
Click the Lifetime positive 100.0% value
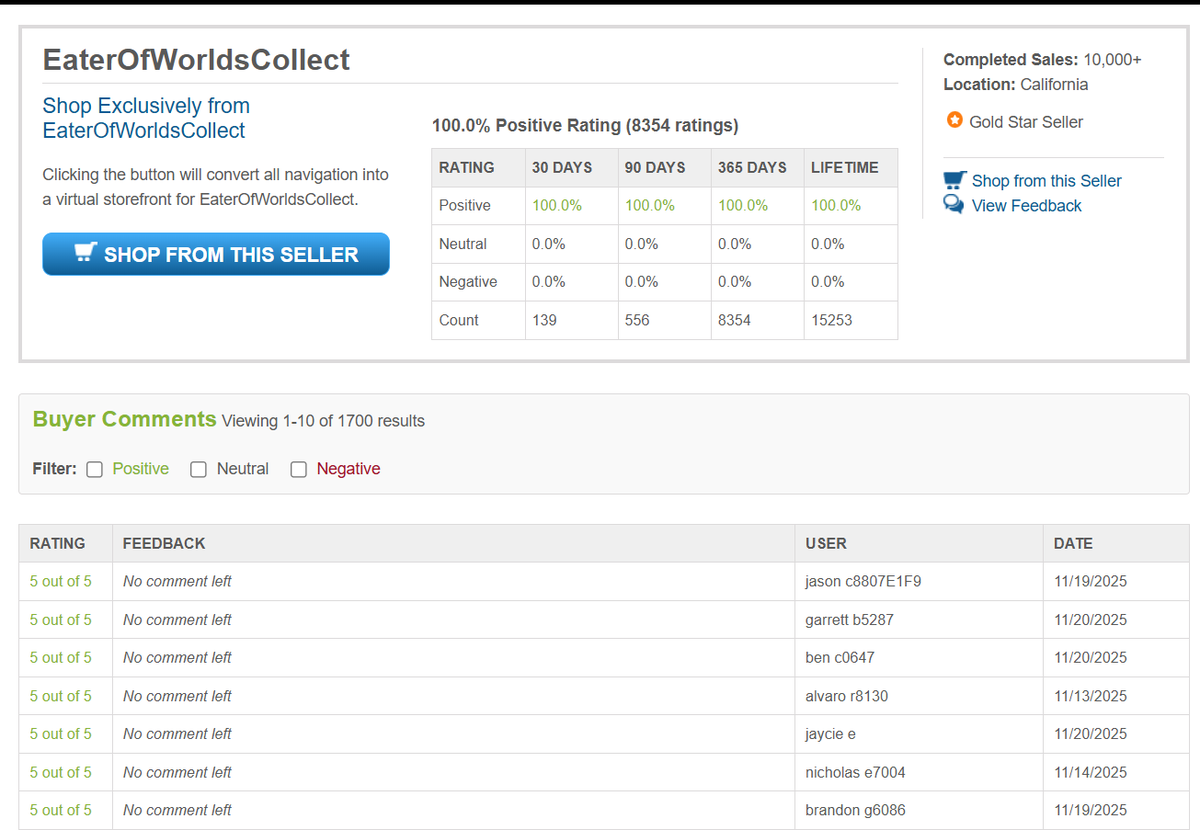836,205
